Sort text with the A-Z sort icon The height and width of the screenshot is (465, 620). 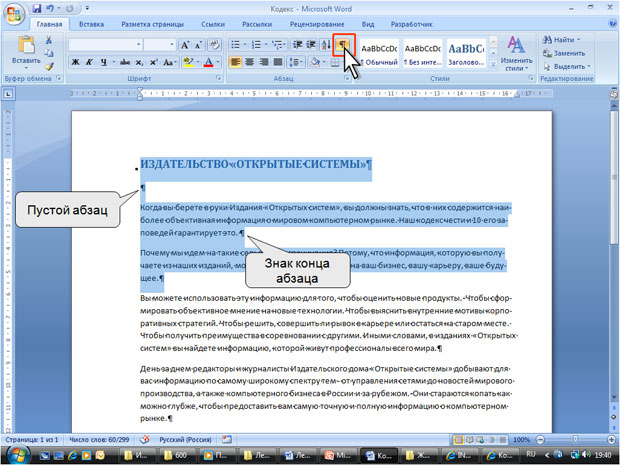pos(326,45)
